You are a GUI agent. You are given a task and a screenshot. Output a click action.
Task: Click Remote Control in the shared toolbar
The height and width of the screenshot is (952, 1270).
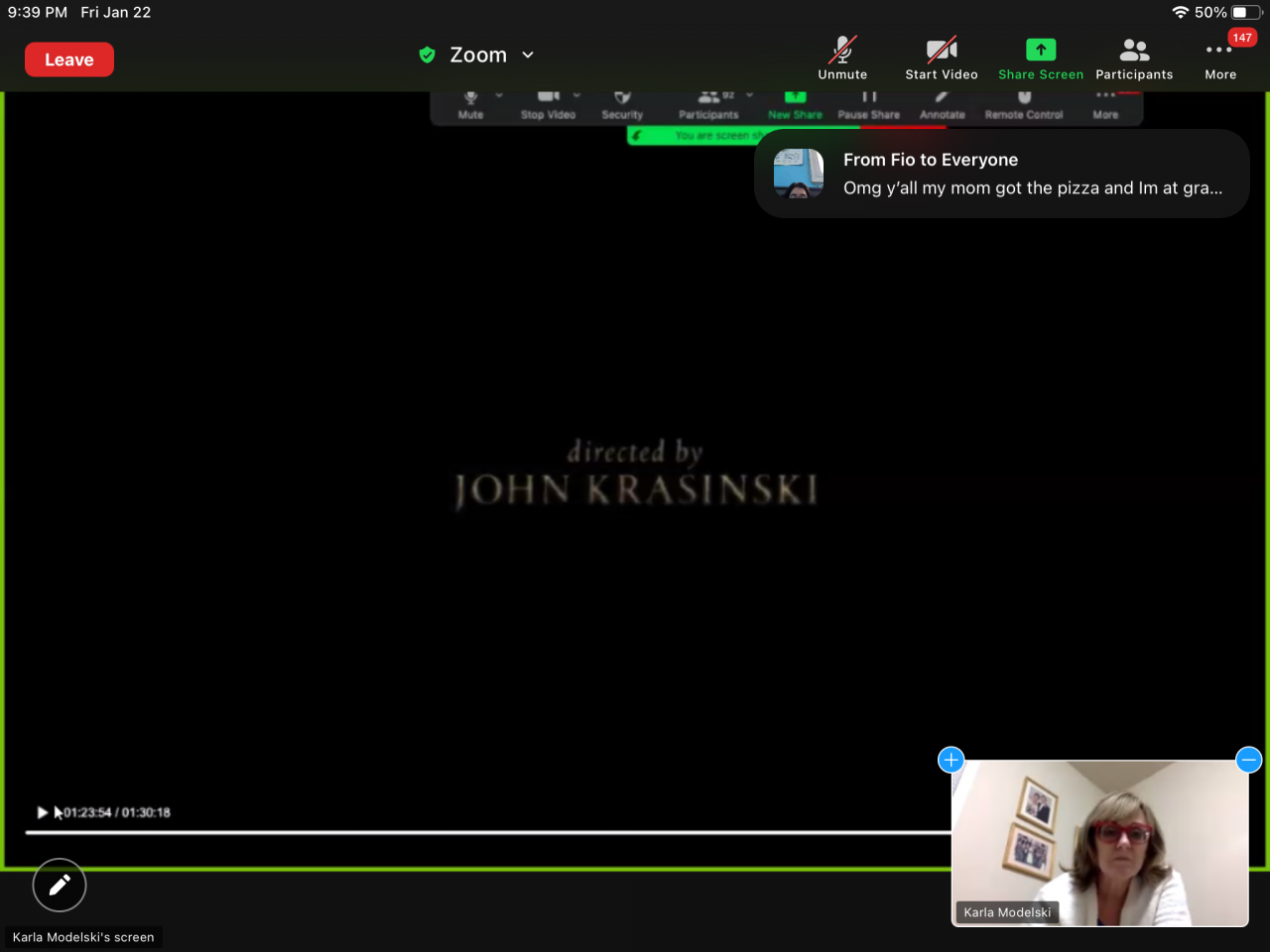click(1024, 104)
